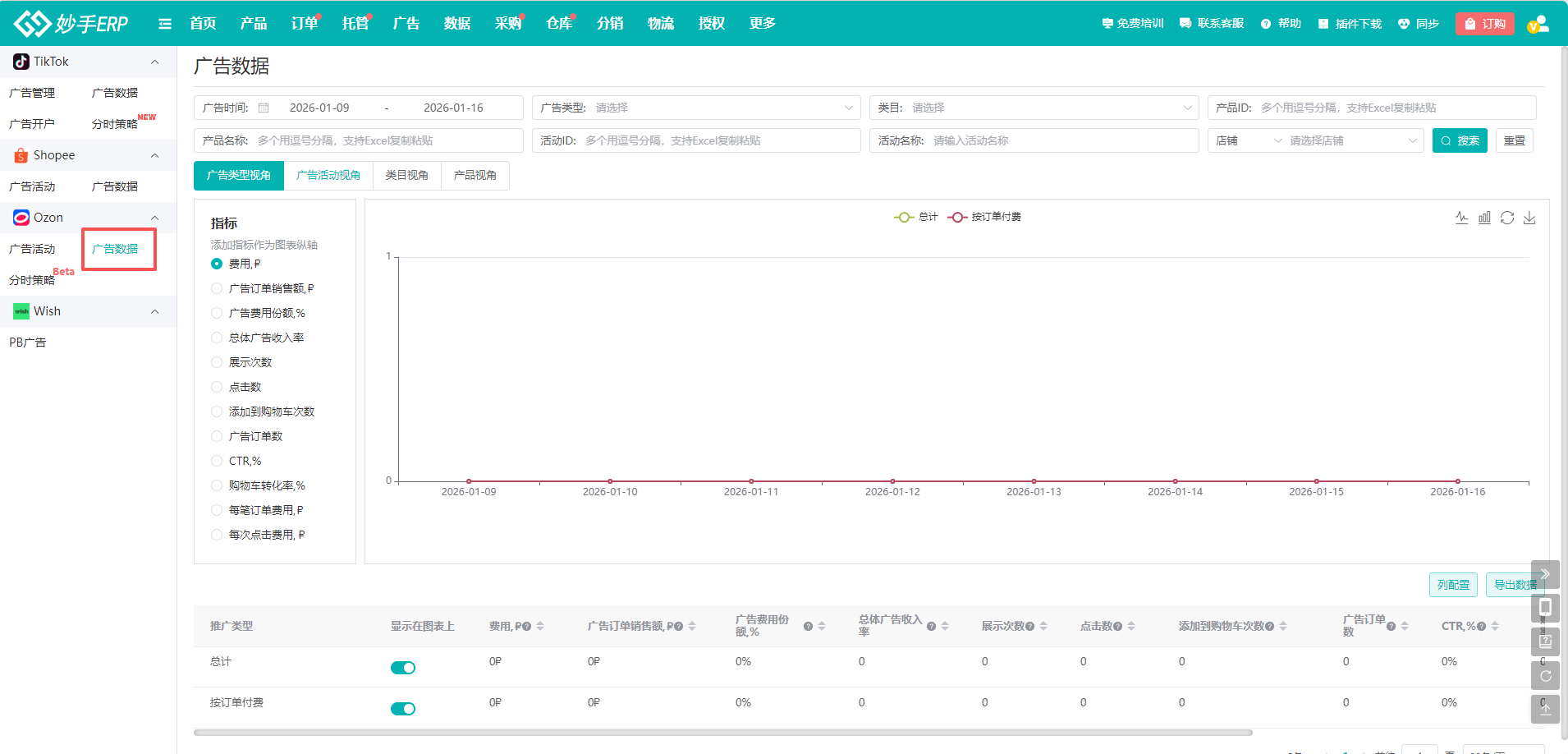This screenshot has height=754, width=1568.
Task: Click the 产品名称 input field
Action: pyautogui.click(x=386, y=140)
